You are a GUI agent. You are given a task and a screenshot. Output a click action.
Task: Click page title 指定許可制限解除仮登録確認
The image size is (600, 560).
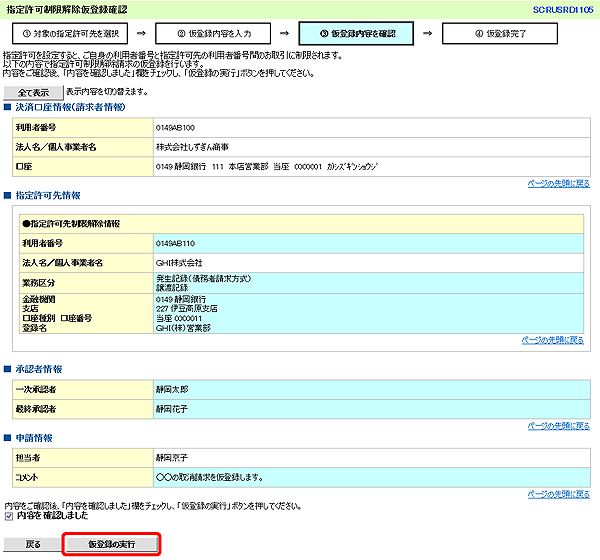point(67,10)
